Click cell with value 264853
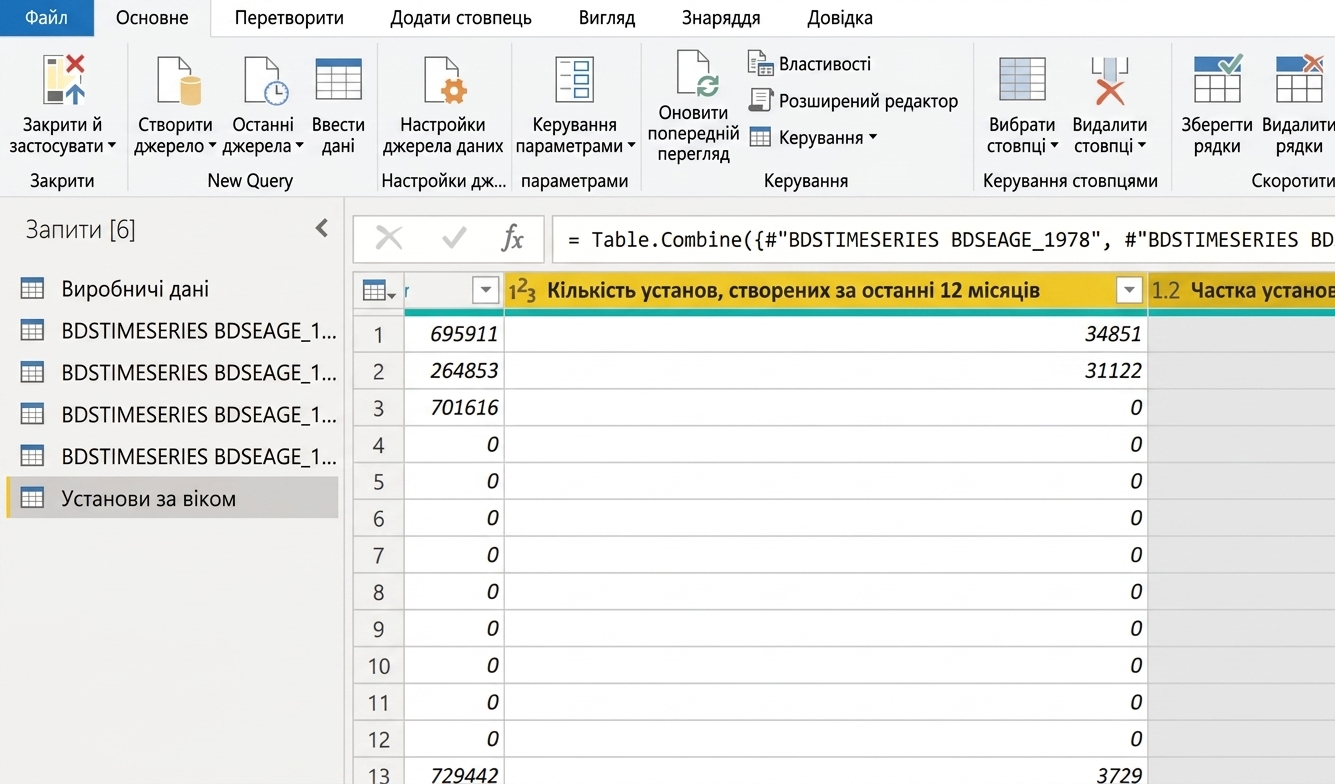Viewport: 1335px width, 784px height. 454,371
